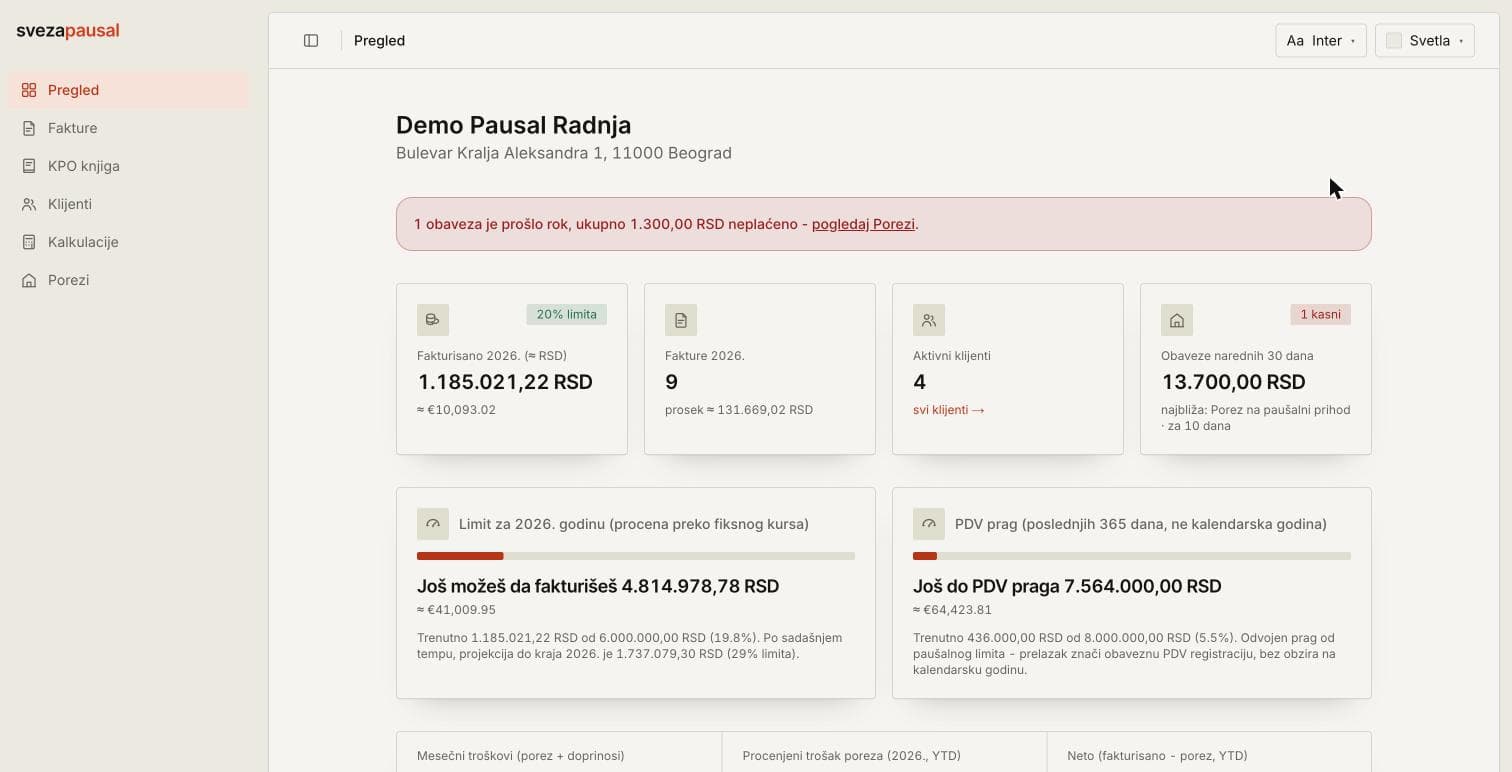Click 'Neto (fakturisano - porez, YTD)' label
1512x772 pixels.
(1157, 756)
